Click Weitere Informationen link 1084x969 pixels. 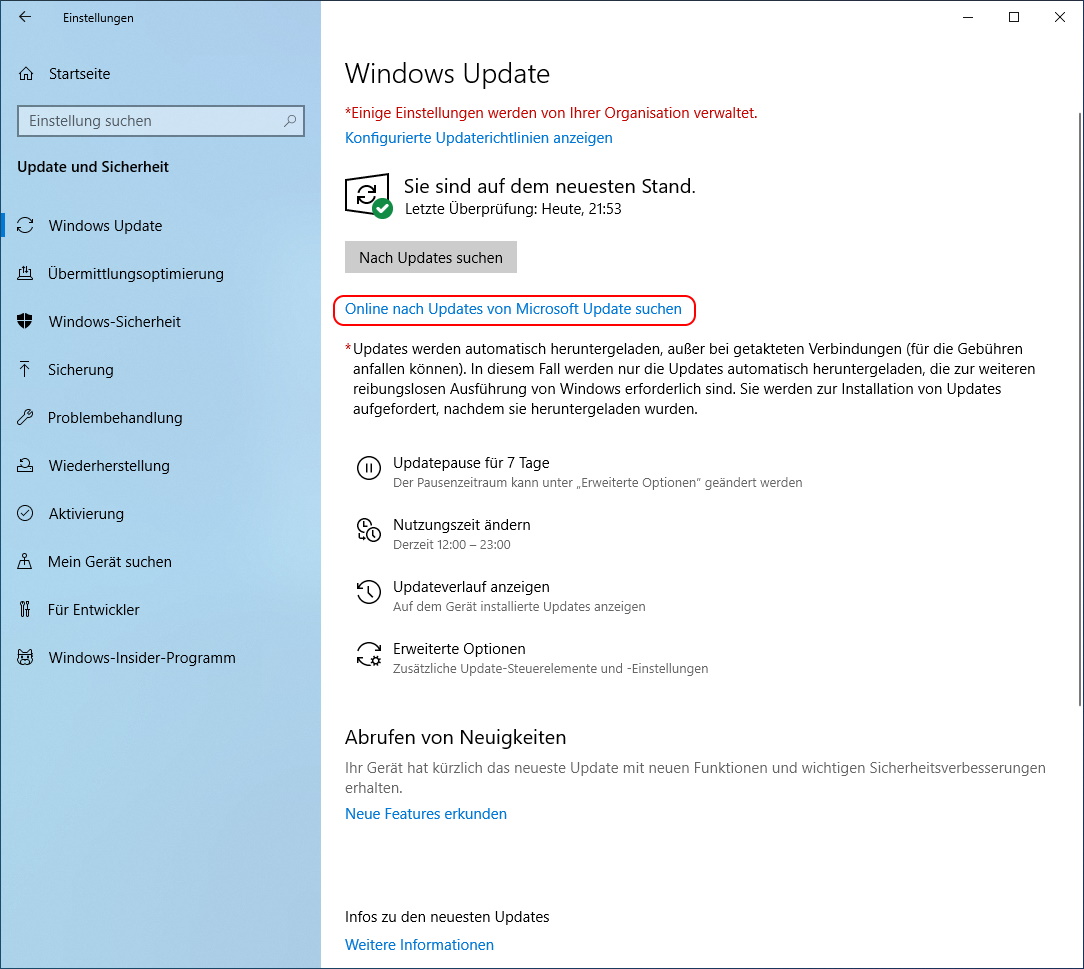420,945
